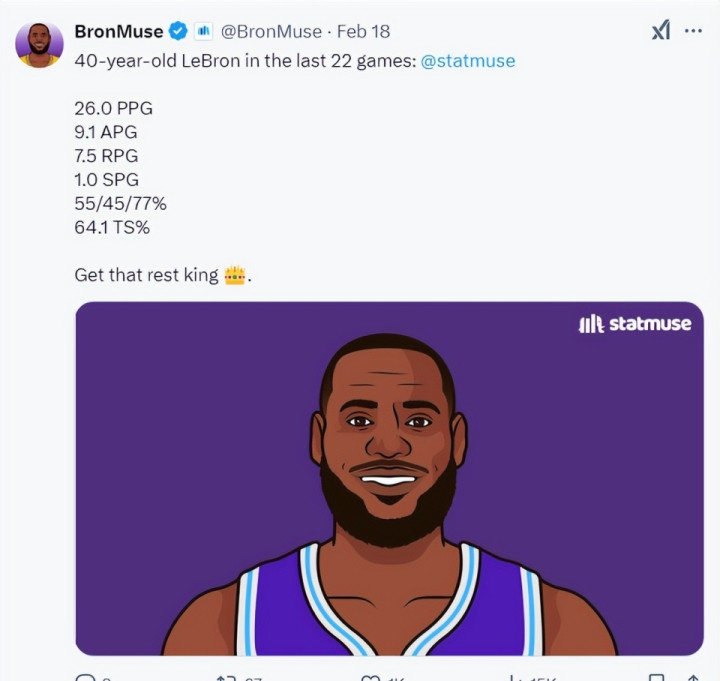Click the reply speech bubble icon
Image resolution: width=720 pixels, height=681 pixels.
click(x=85, y=677)
